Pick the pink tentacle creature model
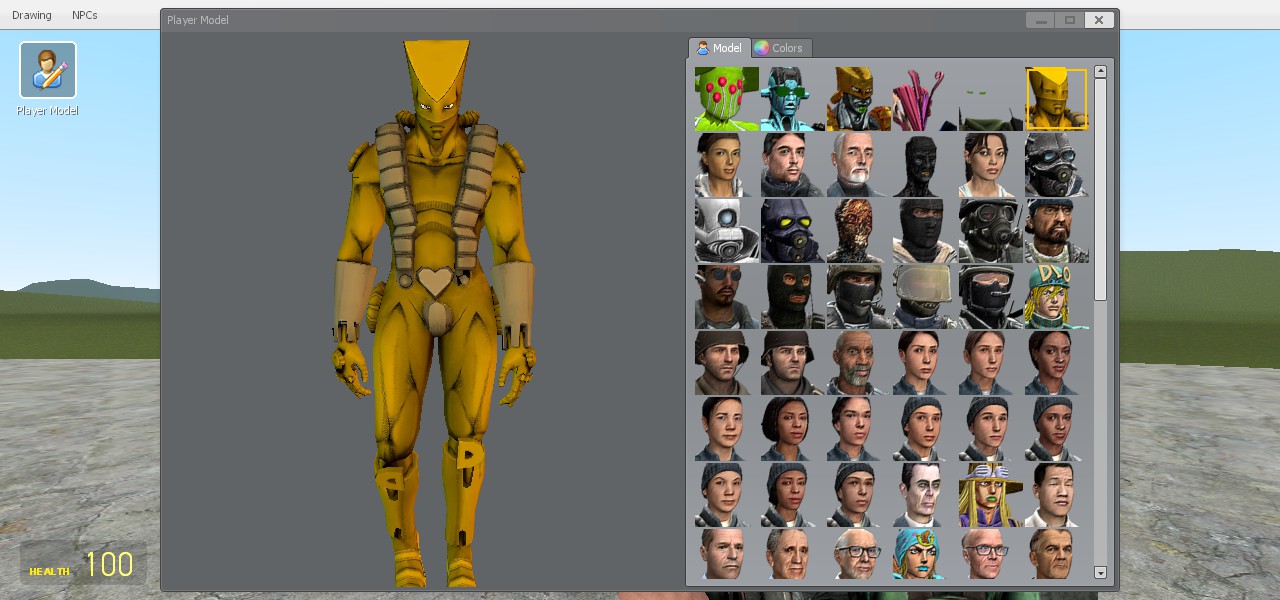 924,99
